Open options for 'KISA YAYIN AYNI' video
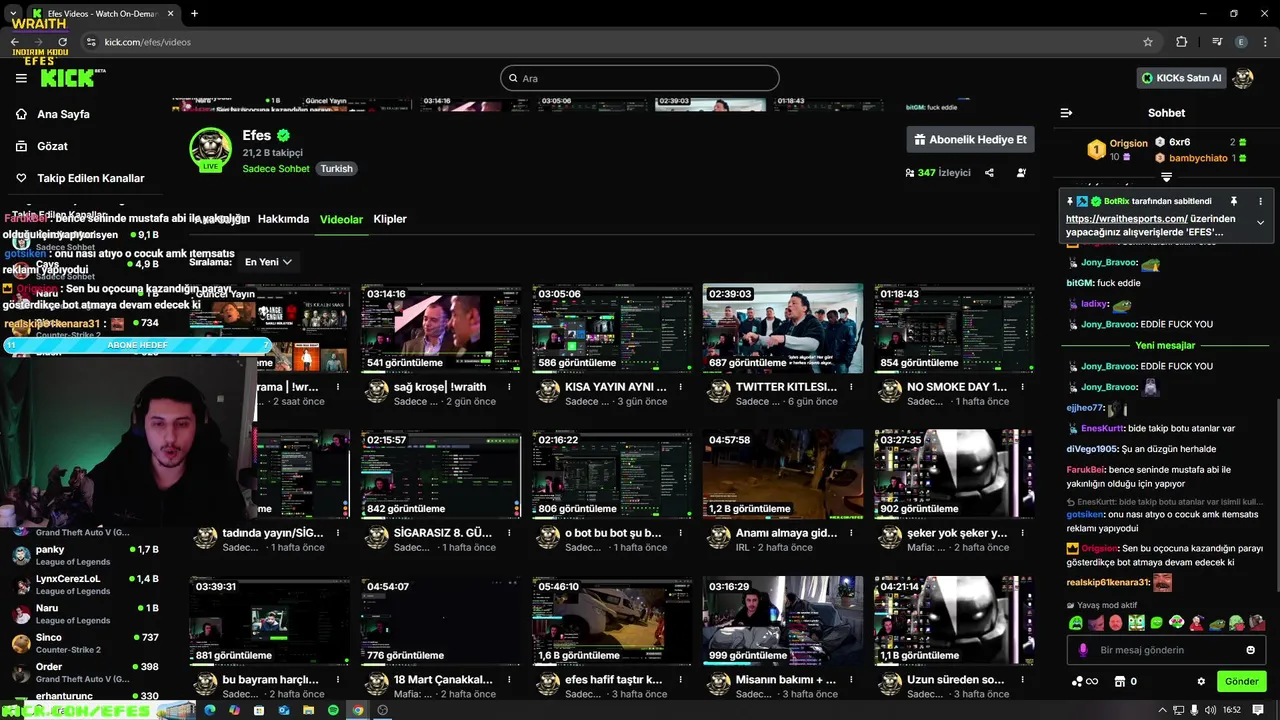The height and width of the screenshot is (720, 1280). (681, 387)
